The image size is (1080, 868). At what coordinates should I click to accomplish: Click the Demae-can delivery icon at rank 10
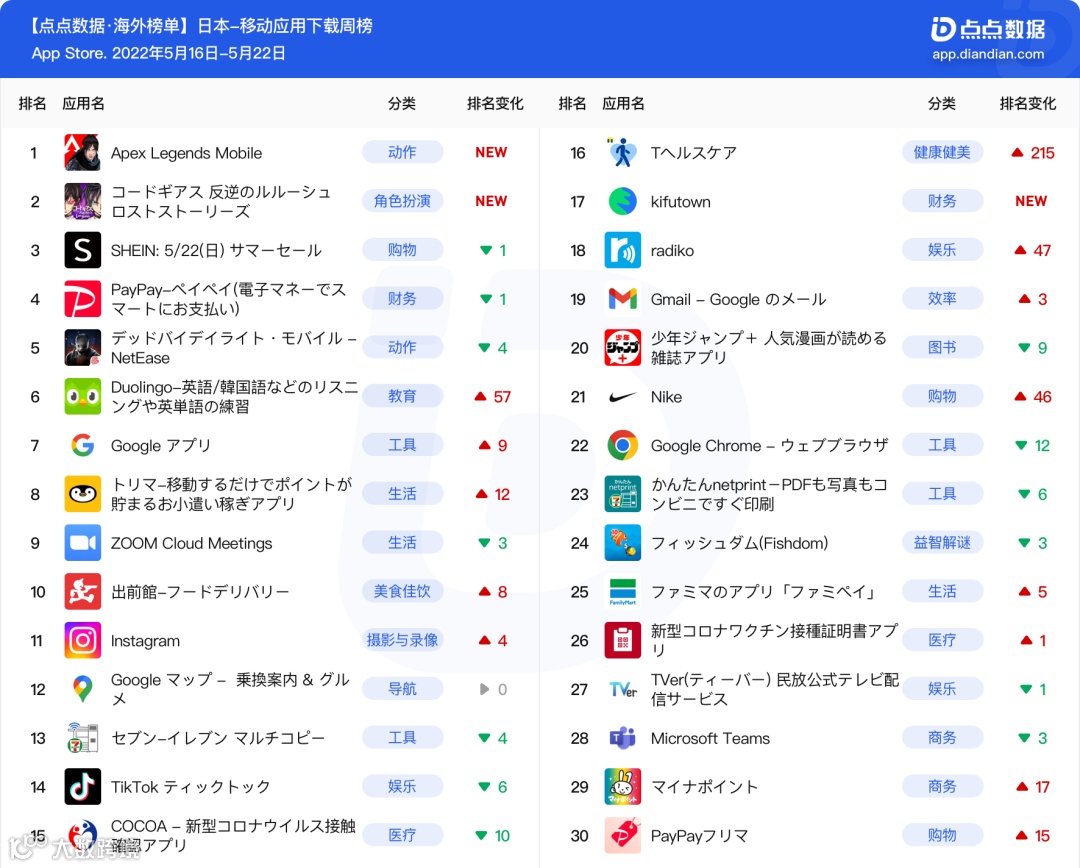pyautogui.click(x=82, y=592)
